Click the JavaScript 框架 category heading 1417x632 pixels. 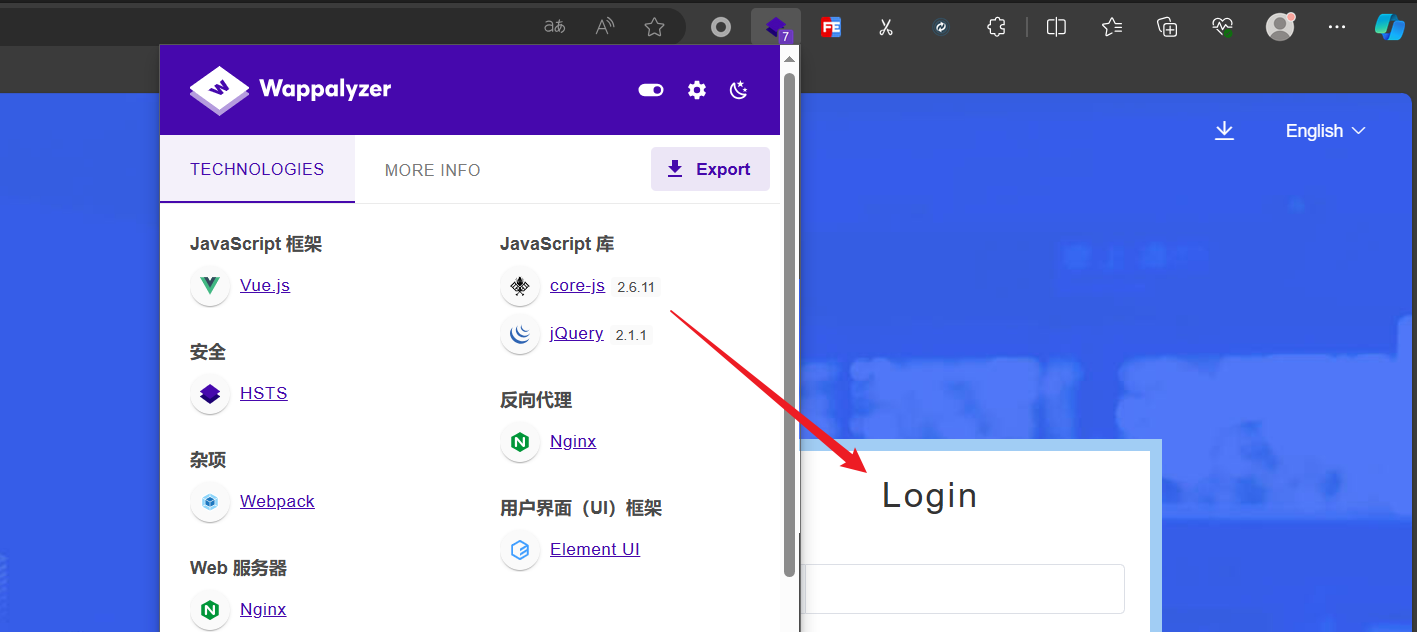click(x=256, y=244)
